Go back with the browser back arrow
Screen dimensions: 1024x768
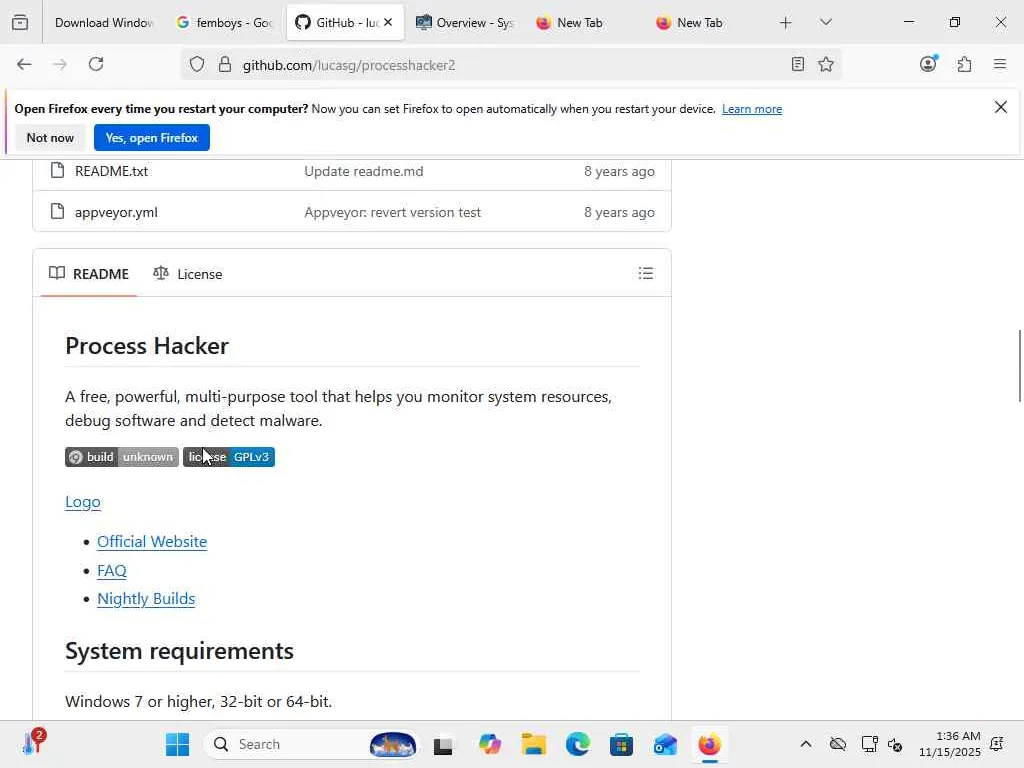coord(24,64)
